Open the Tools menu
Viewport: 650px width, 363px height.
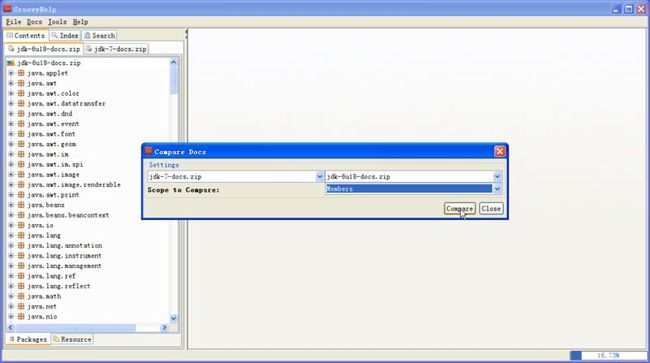pyautogui.click(x=57, y=22)
